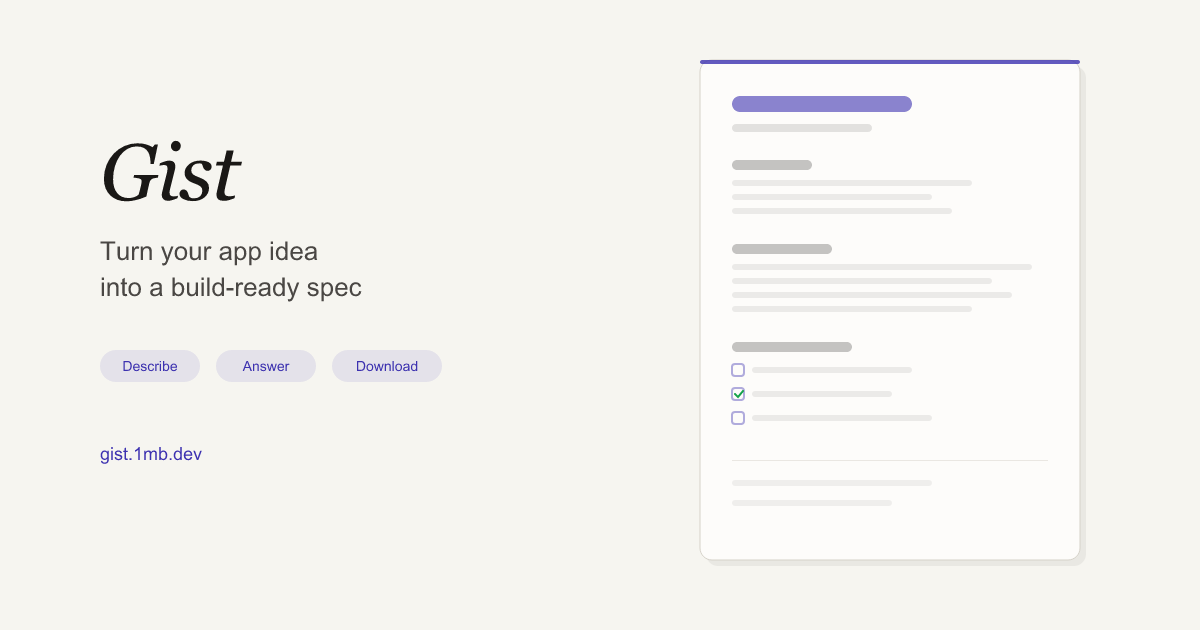The width and height of the screenshot is (1200, 630).
Task: Select the Answer pill button
Action: 266,366
